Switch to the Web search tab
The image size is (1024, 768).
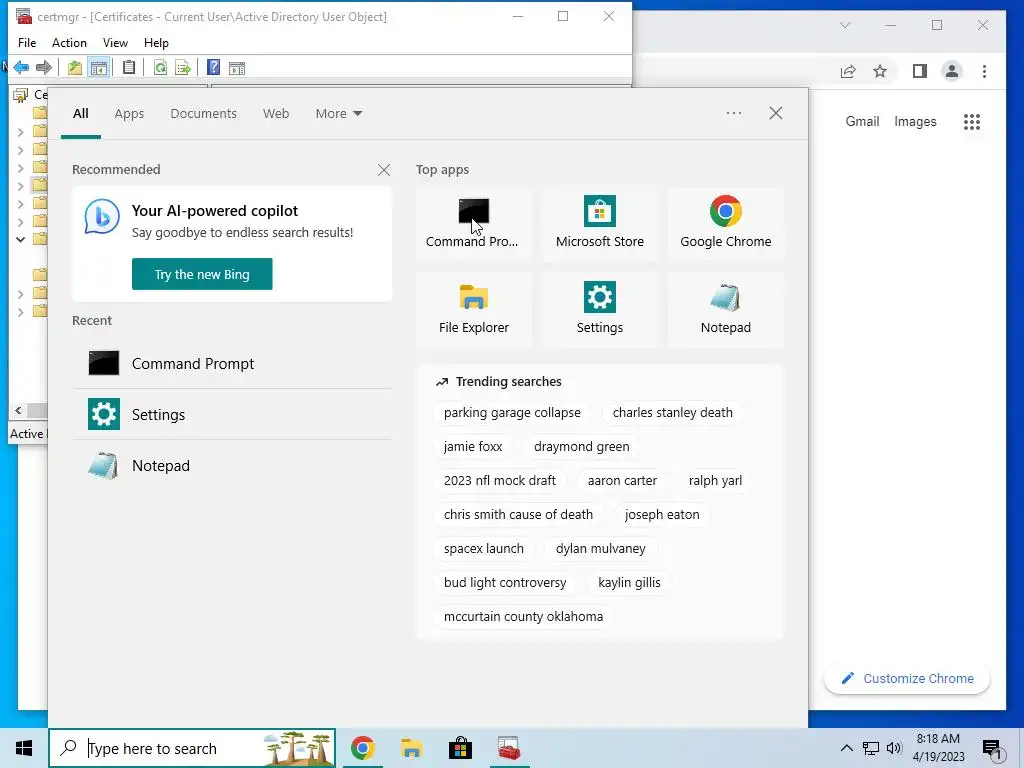click(x=276, y=114)
